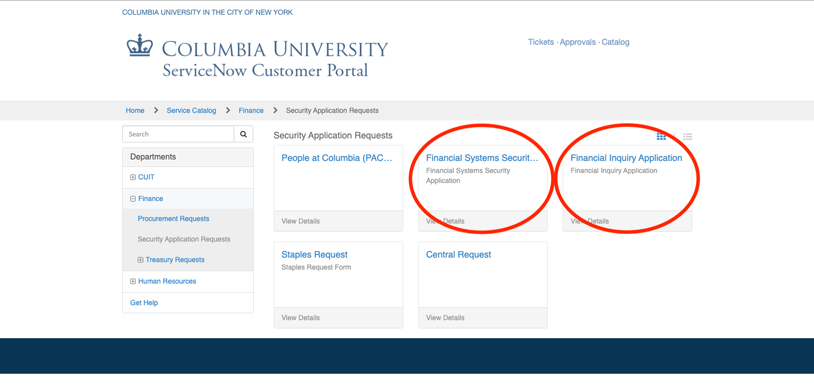Open People at Columbia (PAC) card title
This screenshot has height=385, width=814.
coord(337,158)
